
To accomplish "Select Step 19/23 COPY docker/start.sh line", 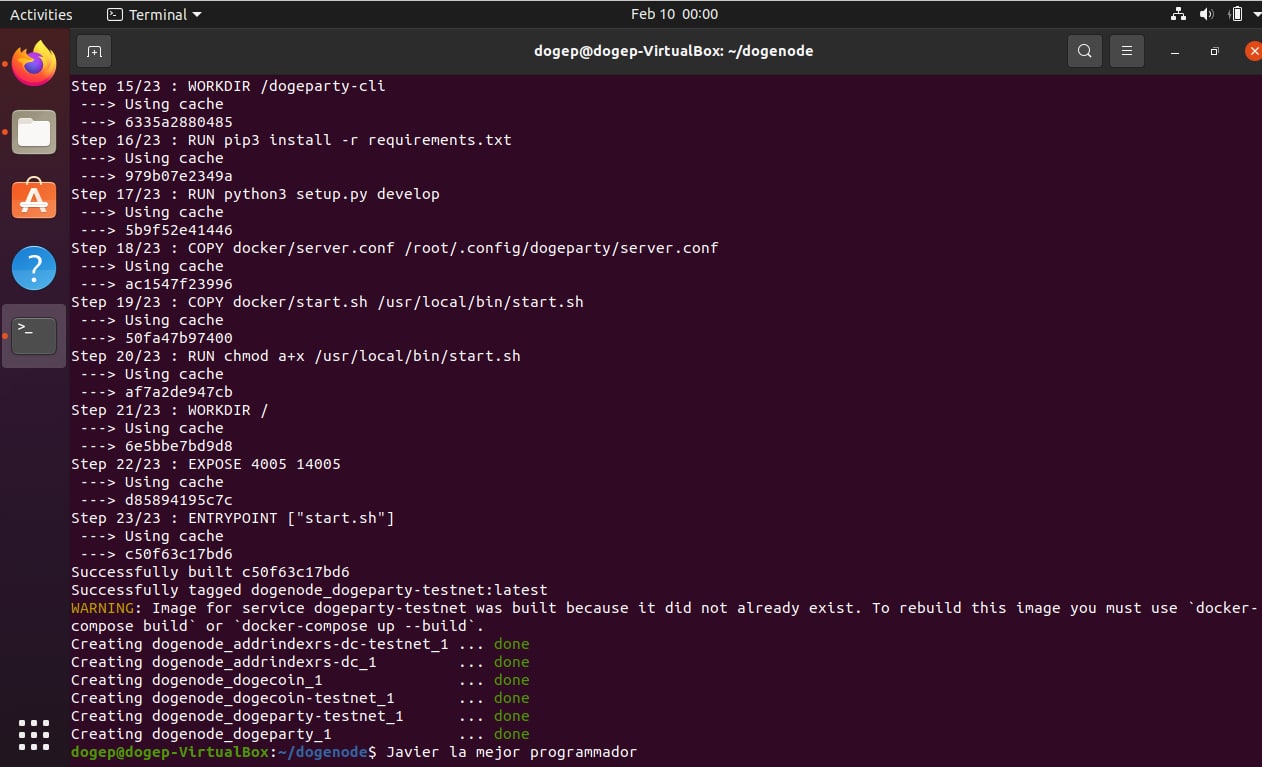I will click(327, 302).
